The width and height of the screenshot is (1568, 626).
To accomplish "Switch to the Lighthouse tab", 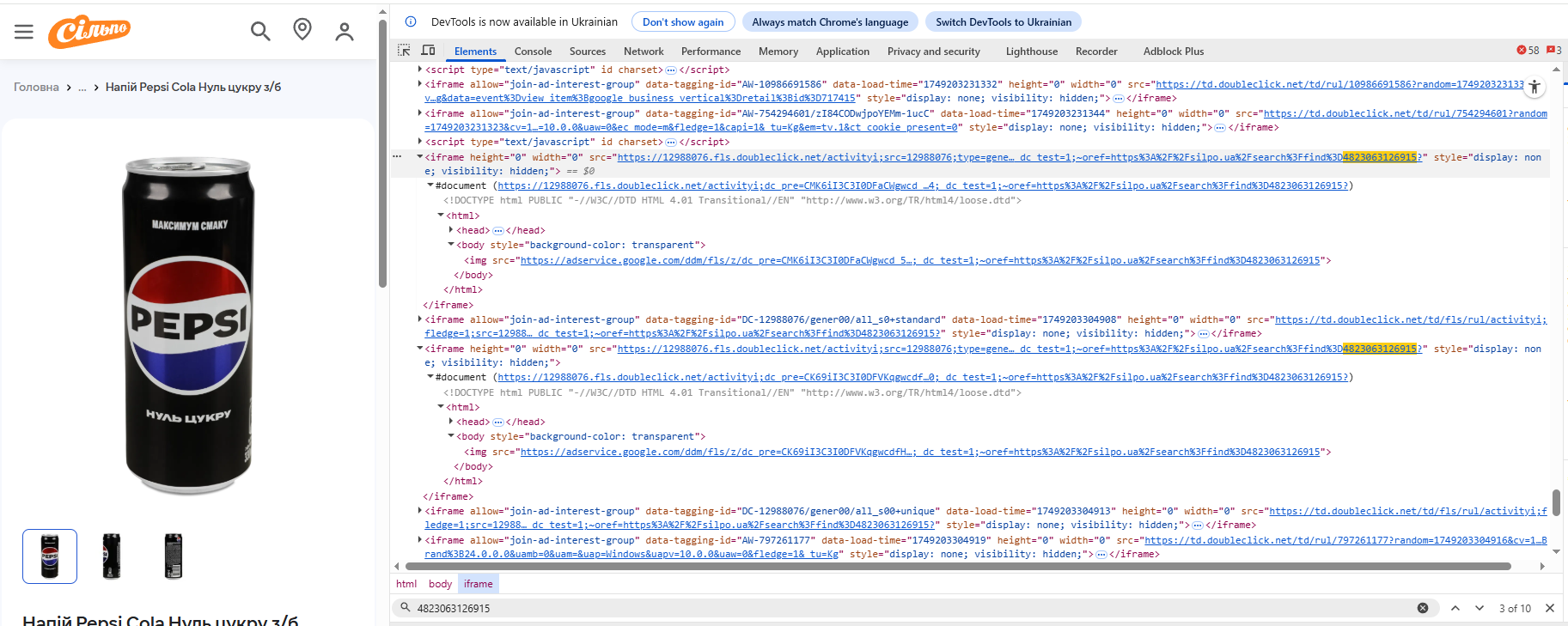I will pyautogui.click(x=1032, y=52).
